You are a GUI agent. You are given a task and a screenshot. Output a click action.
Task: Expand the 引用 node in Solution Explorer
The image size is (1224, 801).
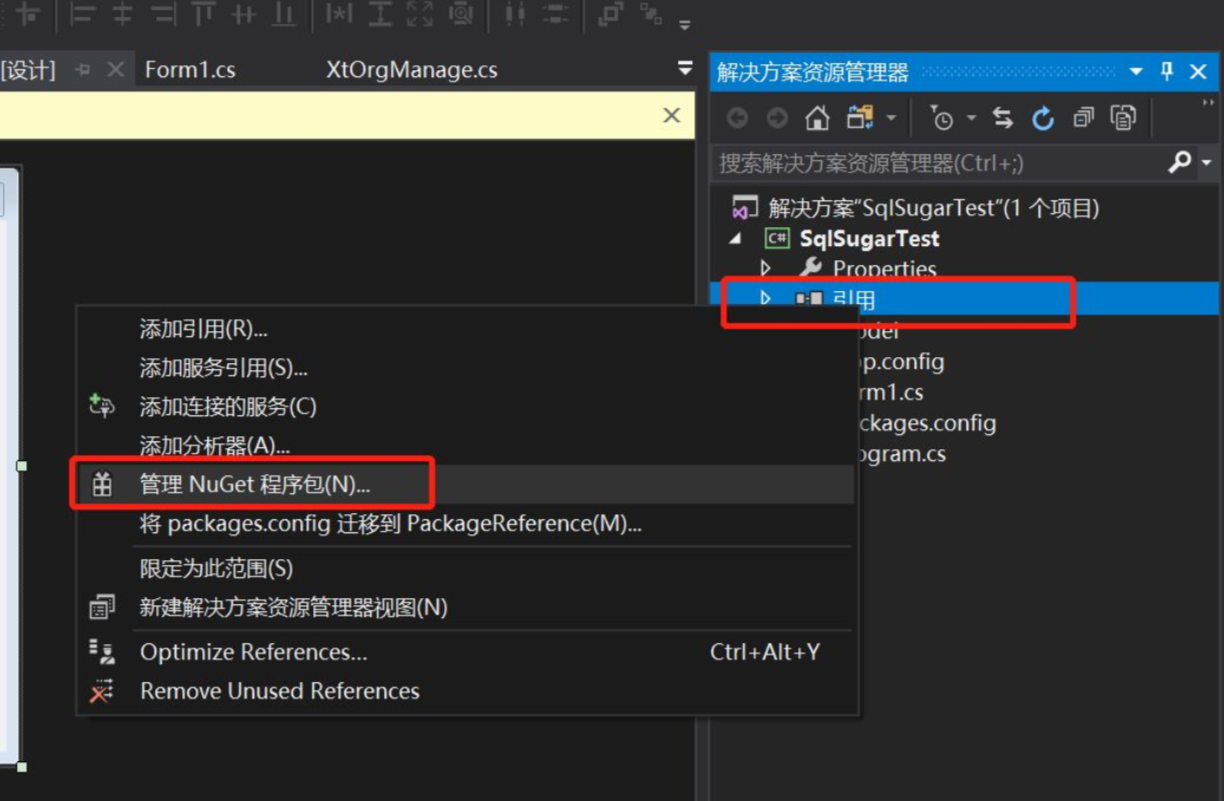766,298
